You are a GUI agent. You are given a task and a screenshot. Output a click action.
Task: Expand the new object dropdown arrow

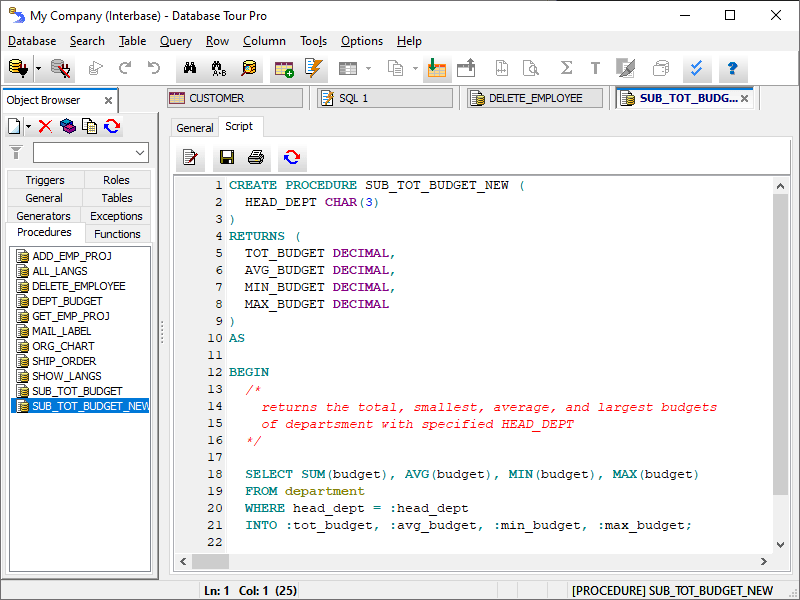[x=28, y=126]
